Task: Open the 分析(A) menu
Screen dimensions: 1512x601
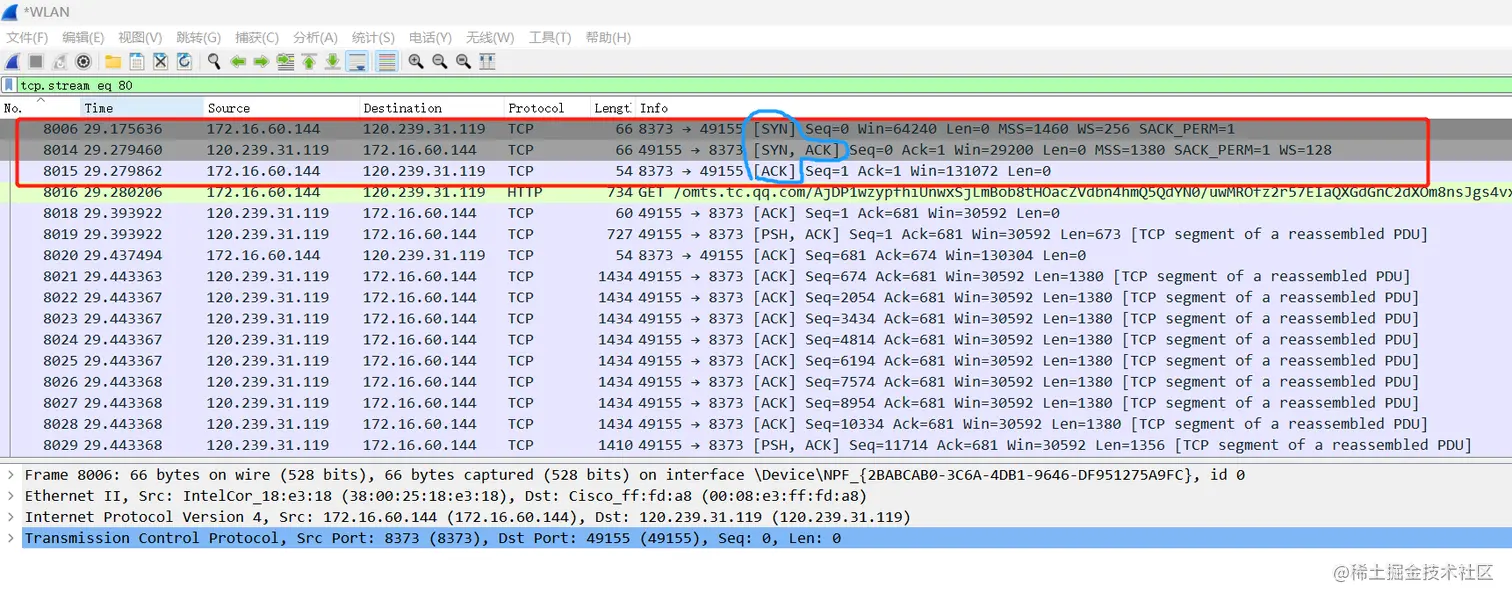Action: tap(315, 37)
